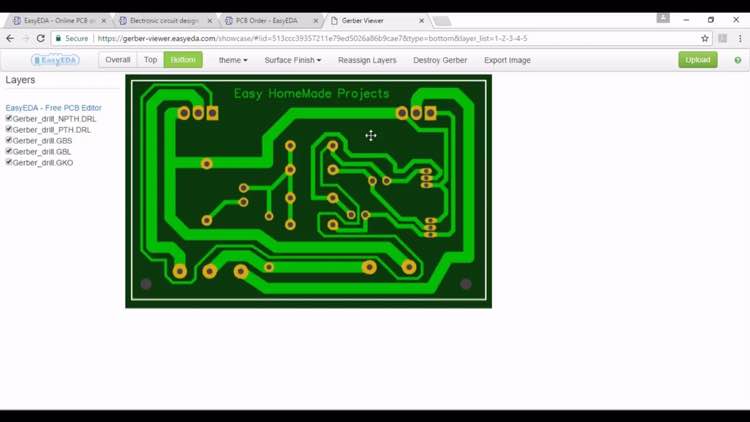Go back in browser history

[11, 38]
